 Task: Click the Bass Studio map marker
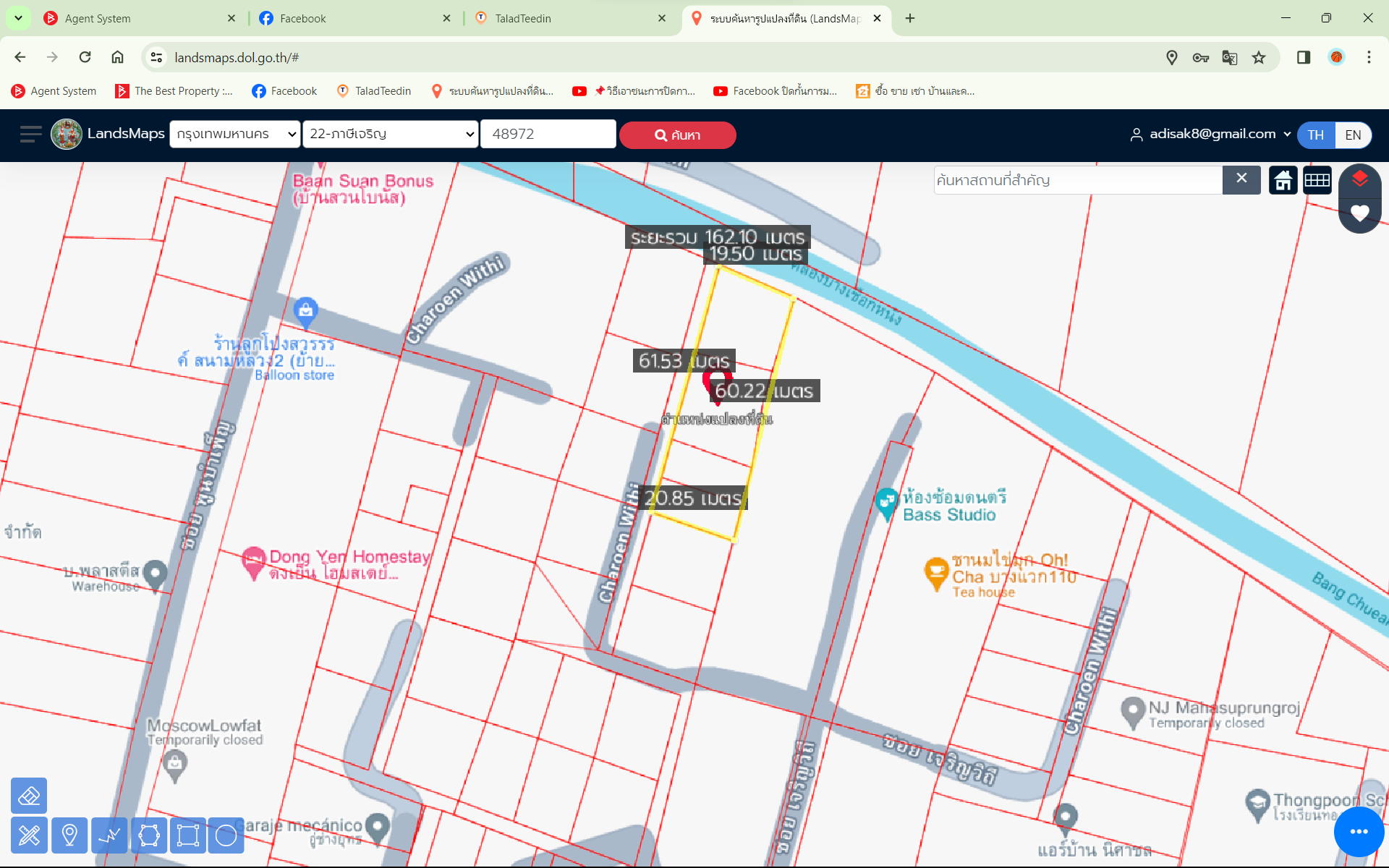(x=886, y=503)
